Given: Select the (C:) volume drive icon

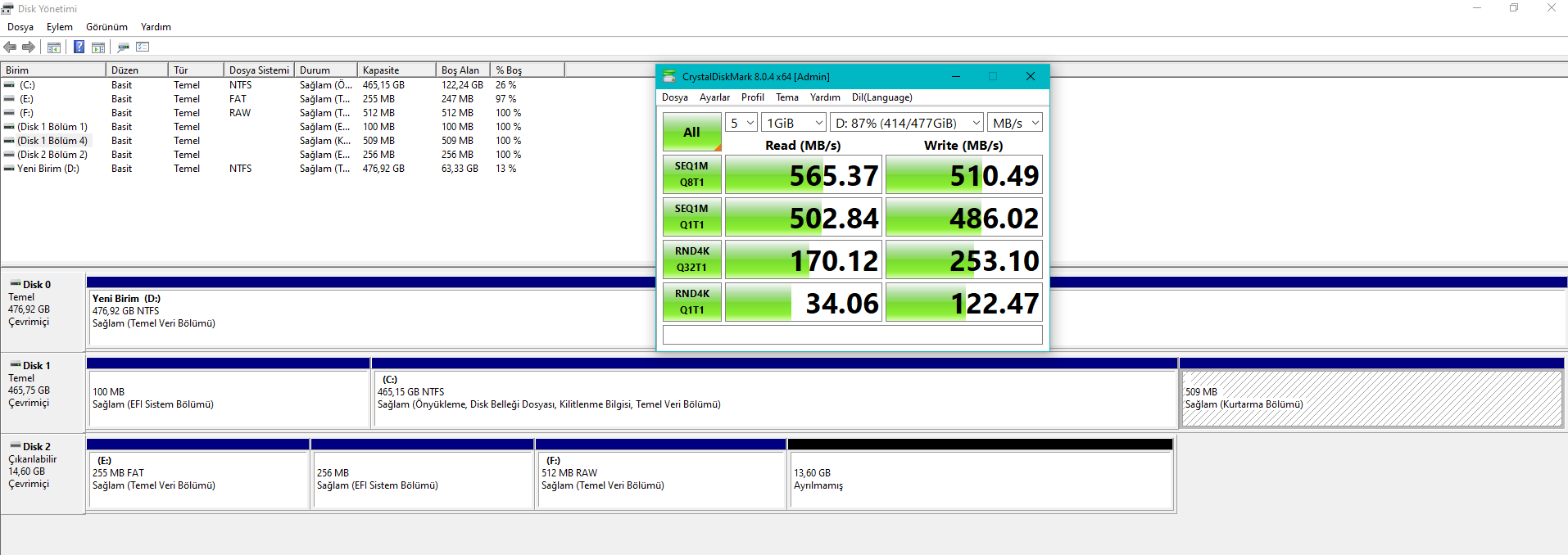Looking at the screenshot, I should [x=9, y=85].
